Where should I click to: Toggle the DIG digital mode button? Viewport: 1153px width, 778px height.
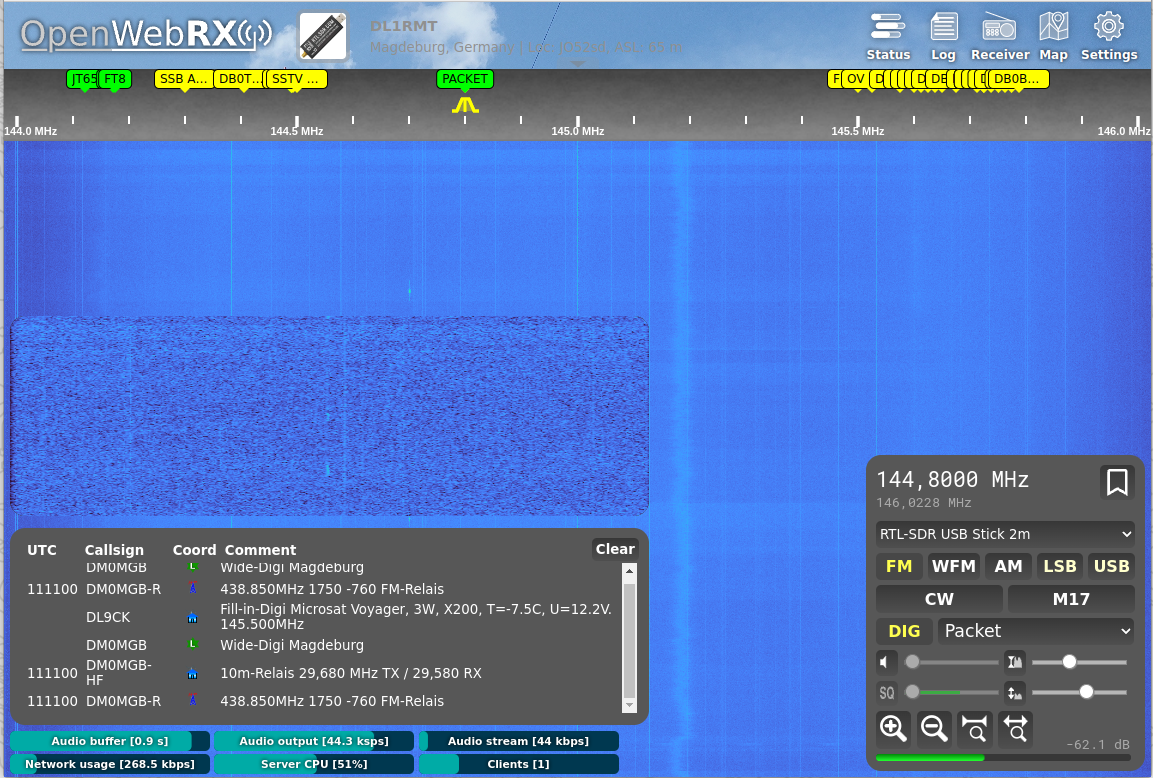(904, 631)
